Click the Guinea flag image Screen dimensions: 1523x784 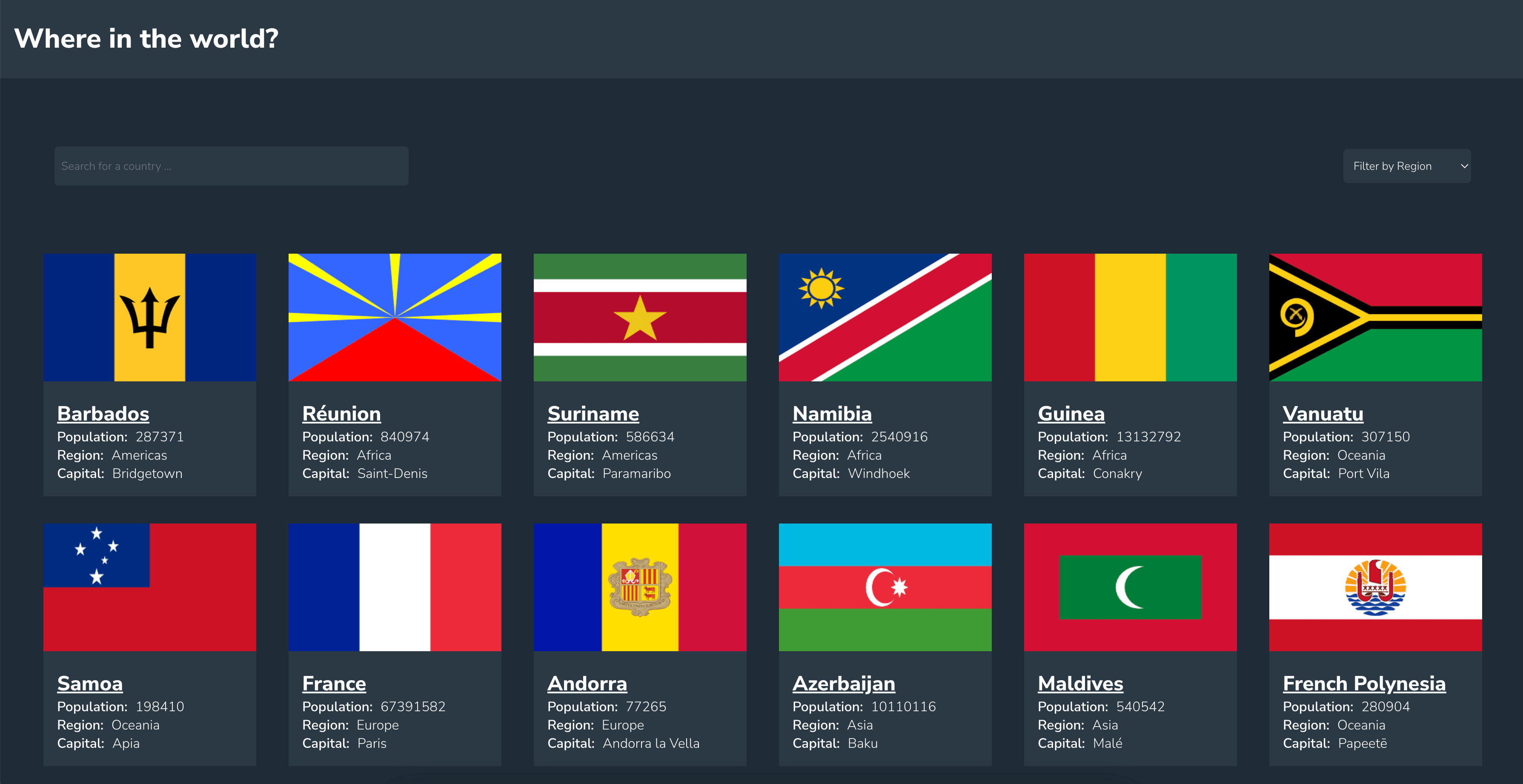coord(1131,318)
